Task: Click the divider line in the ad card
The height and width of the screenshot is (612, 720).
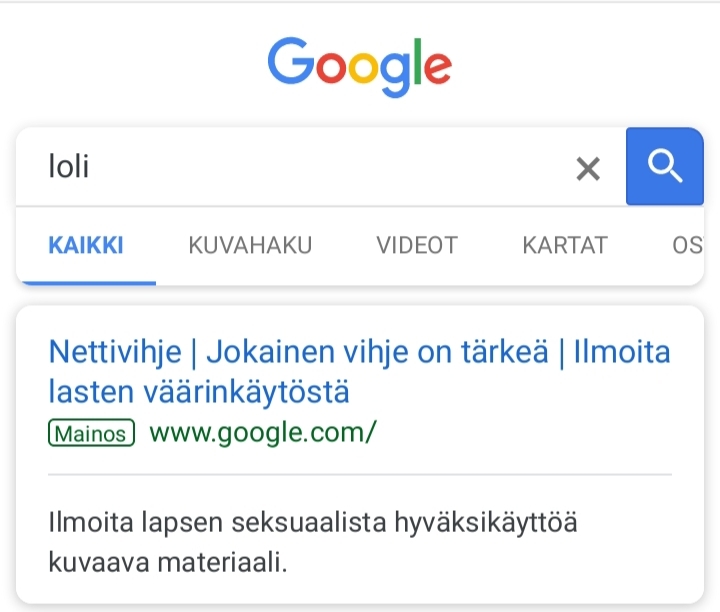Action: pos(359,474)
